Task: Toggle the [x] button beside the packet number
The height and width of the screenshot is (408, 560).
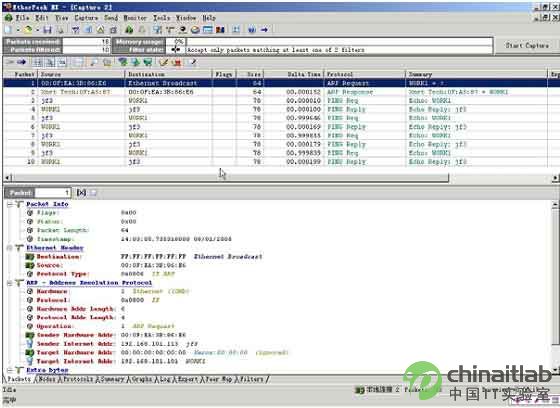Action: tap(81, 193)
